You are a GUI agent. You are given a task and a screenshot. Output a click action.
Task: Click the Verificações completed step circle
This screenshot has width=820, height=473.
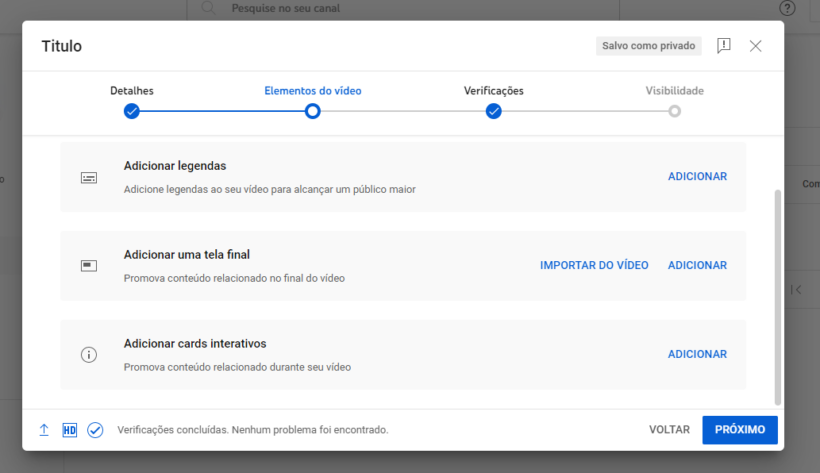[x=494, y=111]
